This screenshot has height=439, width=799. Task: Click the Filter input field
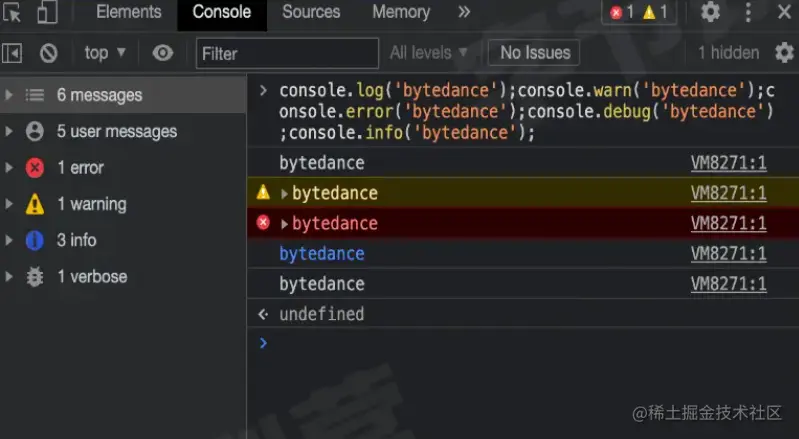point(287,53)
